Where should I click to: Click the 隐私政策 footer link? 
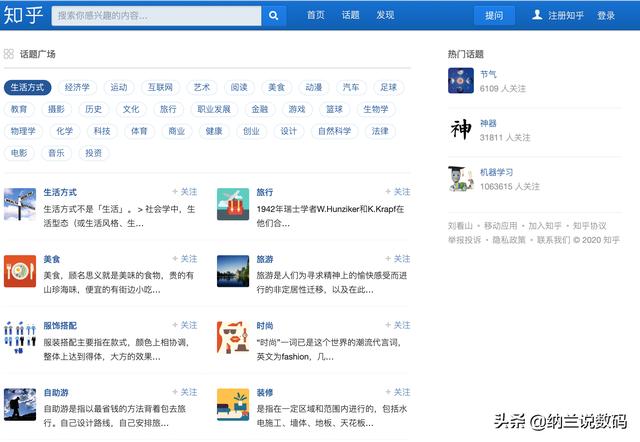(x=509, y=240)
